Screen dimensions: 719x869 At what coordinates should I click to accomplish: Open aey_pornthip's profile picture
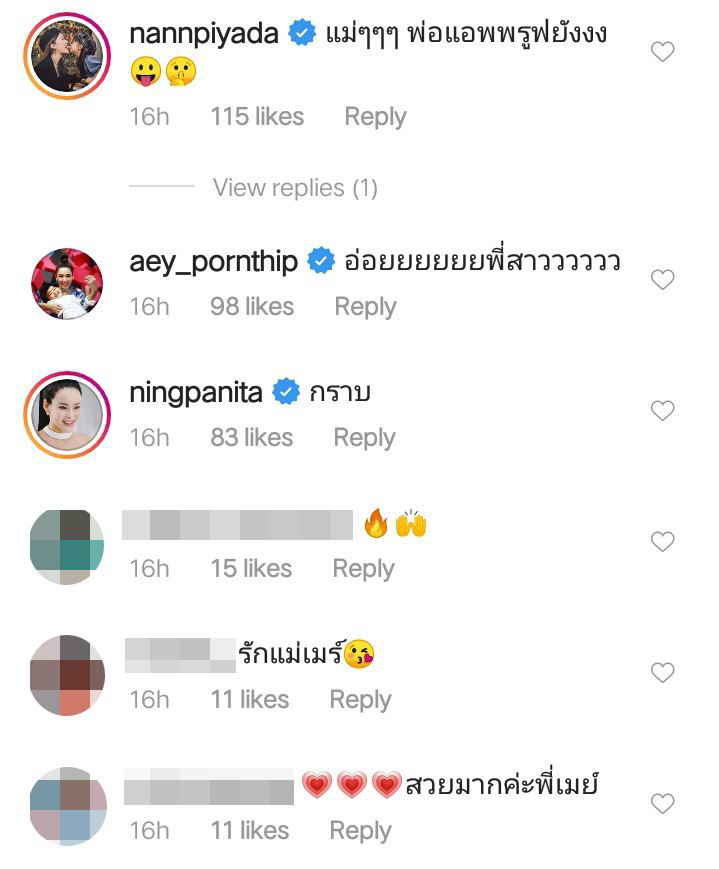click(65, 284)
